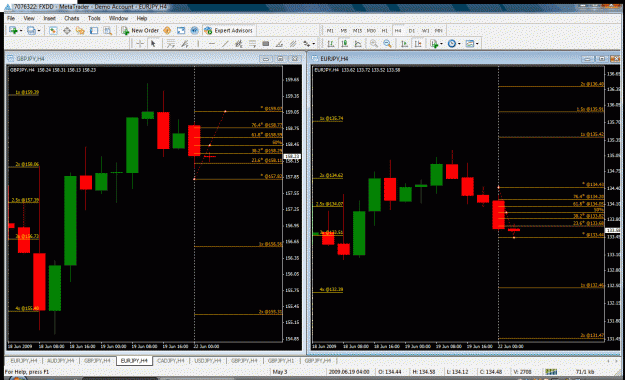
Task: Open the chart Templates icon
Action: point(470,43)
